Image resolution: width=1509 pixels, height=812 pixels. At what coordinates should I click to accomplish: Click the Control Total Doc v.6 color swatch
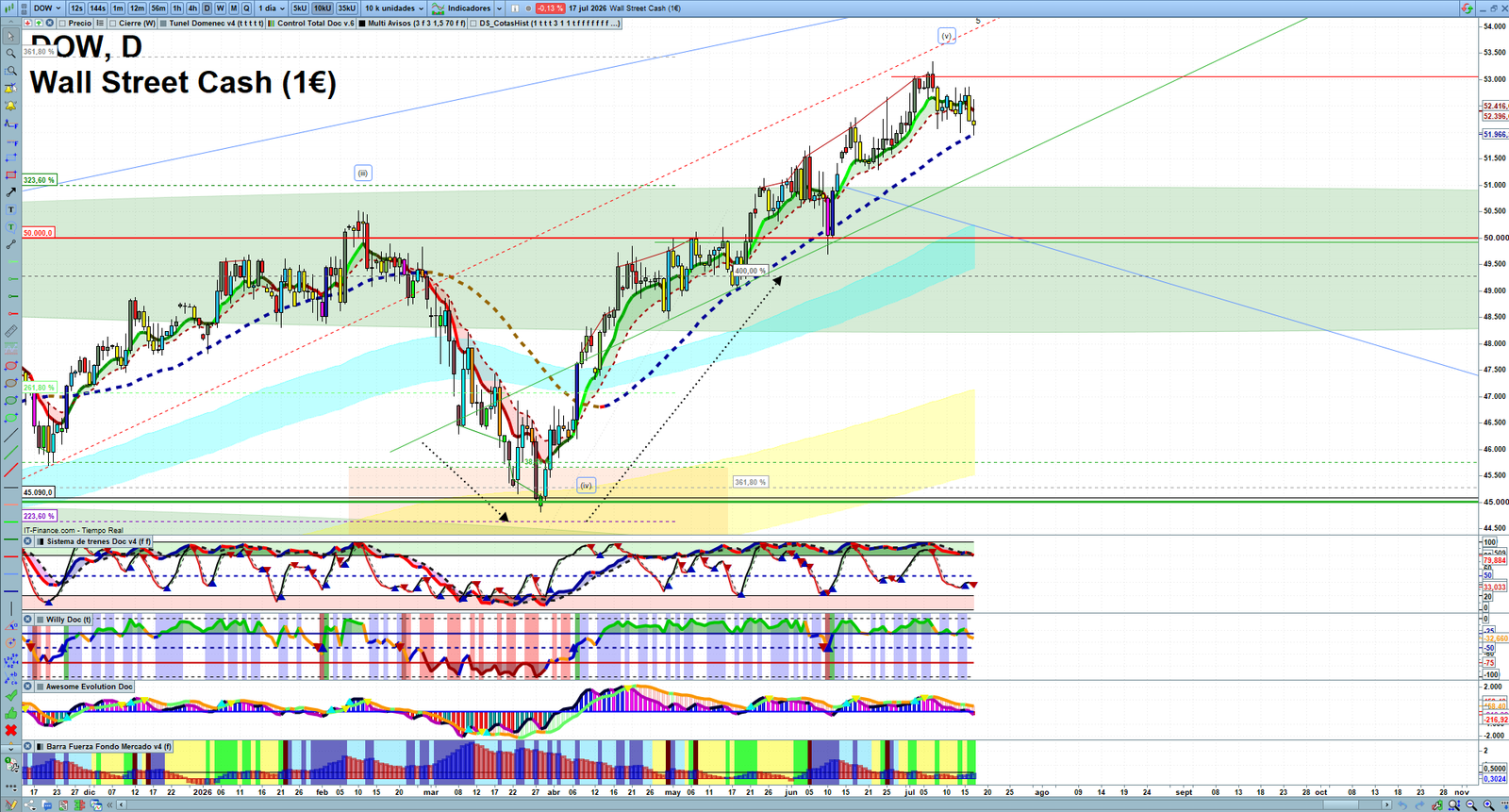pos(272,24)
